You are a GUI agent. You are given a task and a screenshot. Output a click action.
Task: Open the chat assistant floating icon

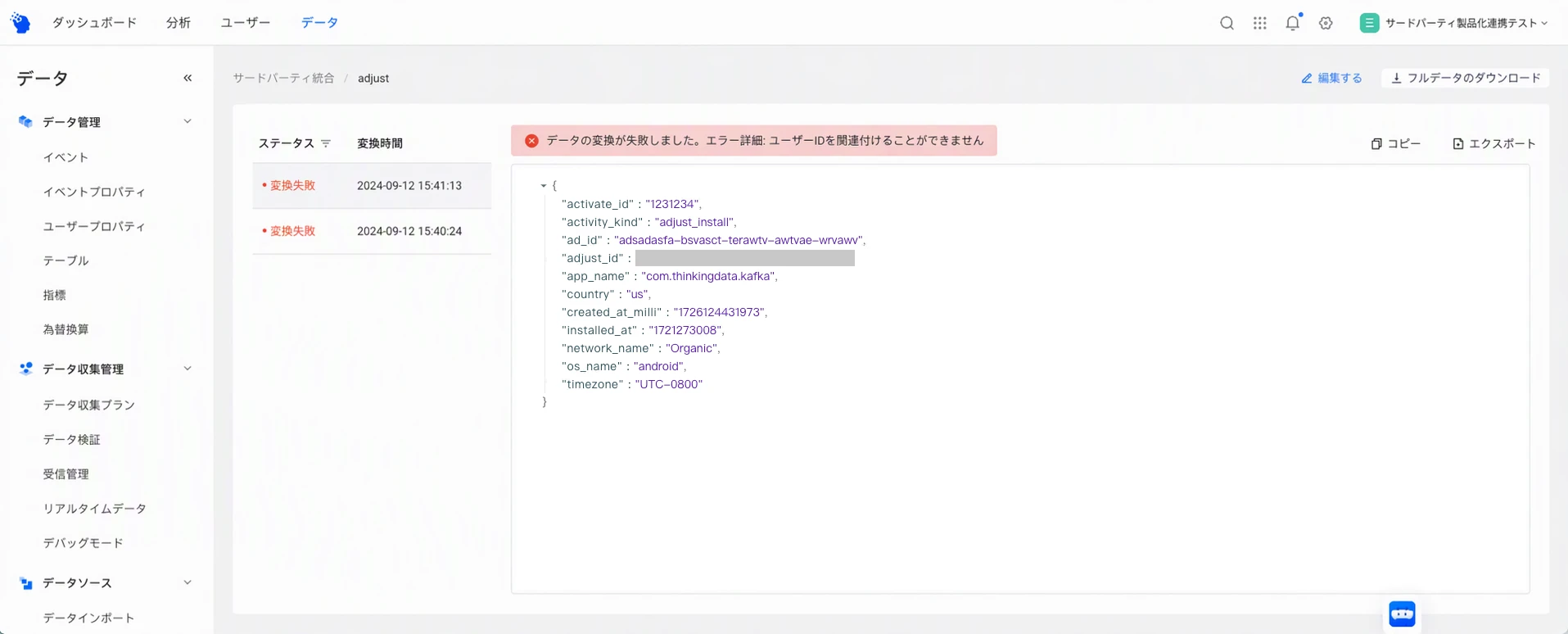pos(1402,614)
